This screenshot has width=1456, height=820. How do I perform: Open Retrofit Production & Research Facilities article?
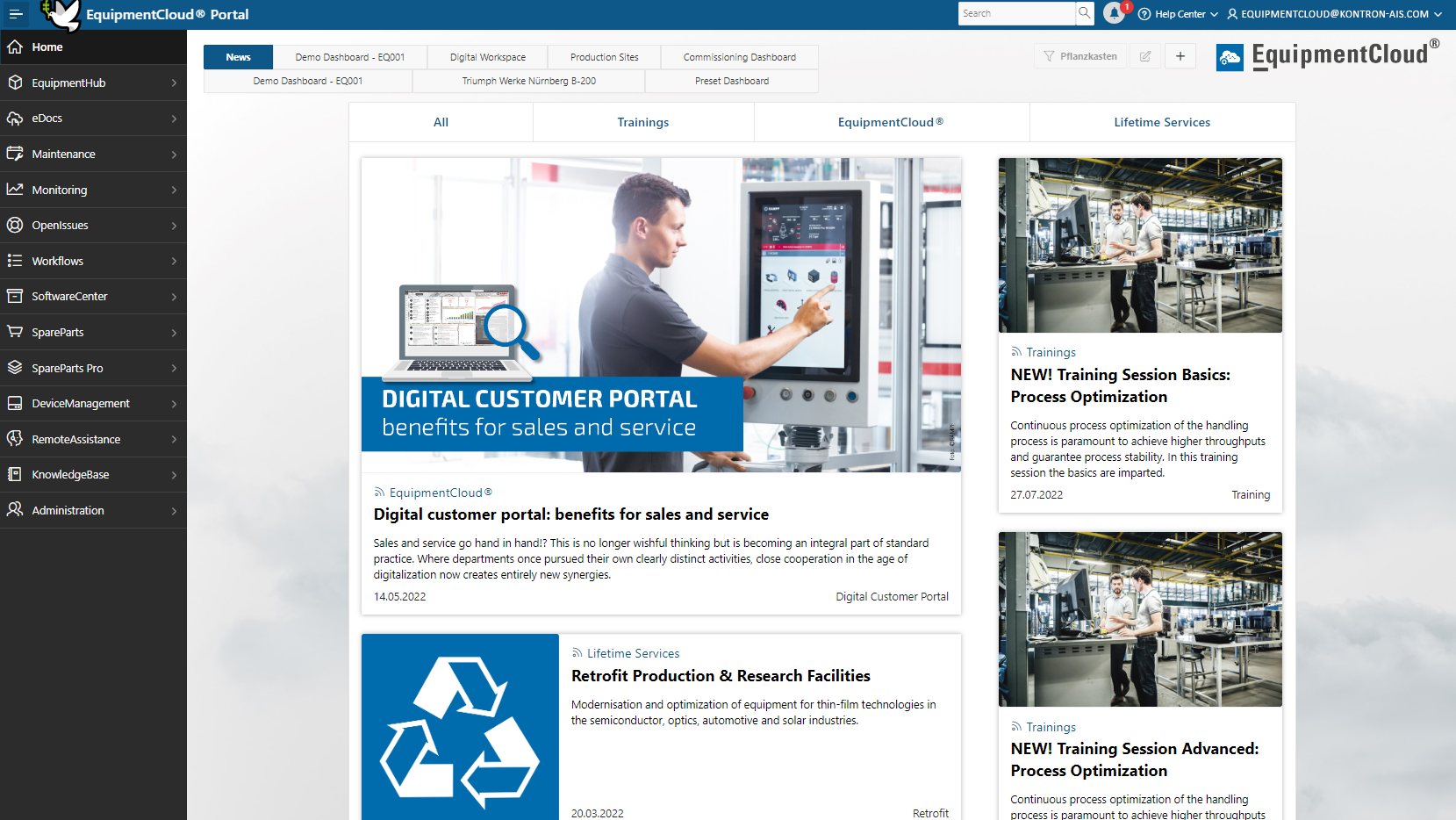point(721,676)
